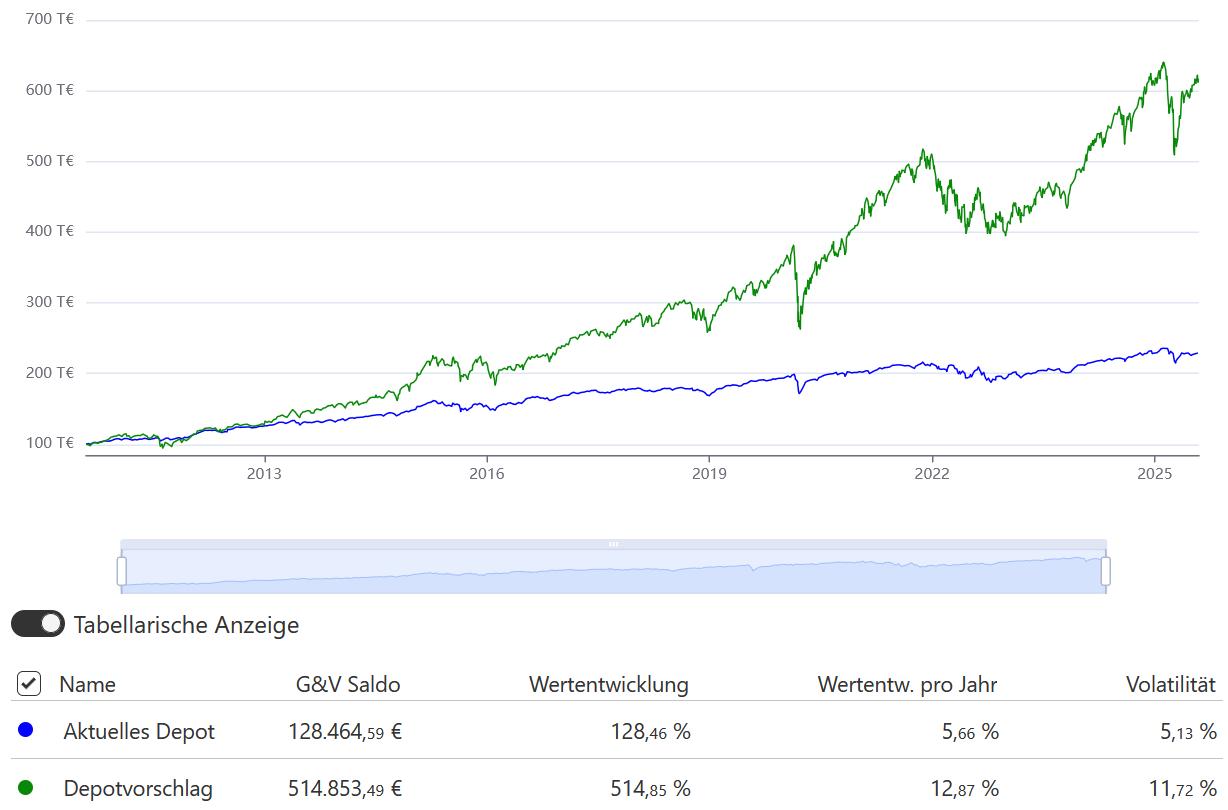Click the green dot for Depotvorschlag

26,788
